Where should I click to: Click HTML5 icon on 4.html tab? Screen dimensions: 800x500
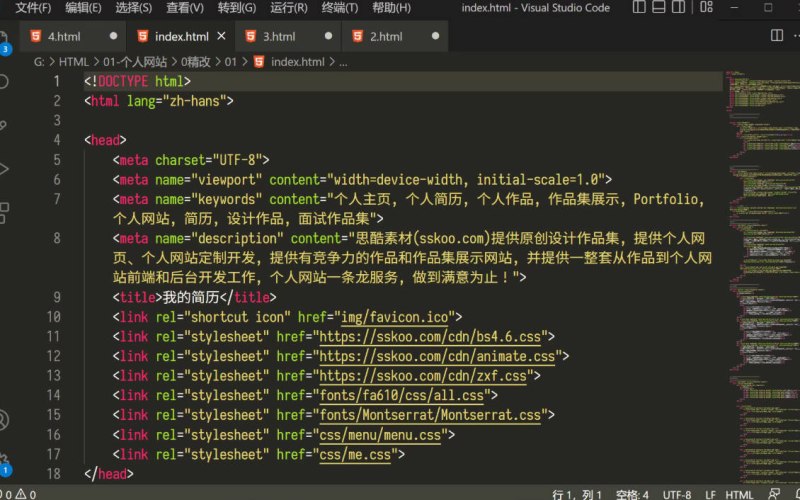(x=36, y=36)
